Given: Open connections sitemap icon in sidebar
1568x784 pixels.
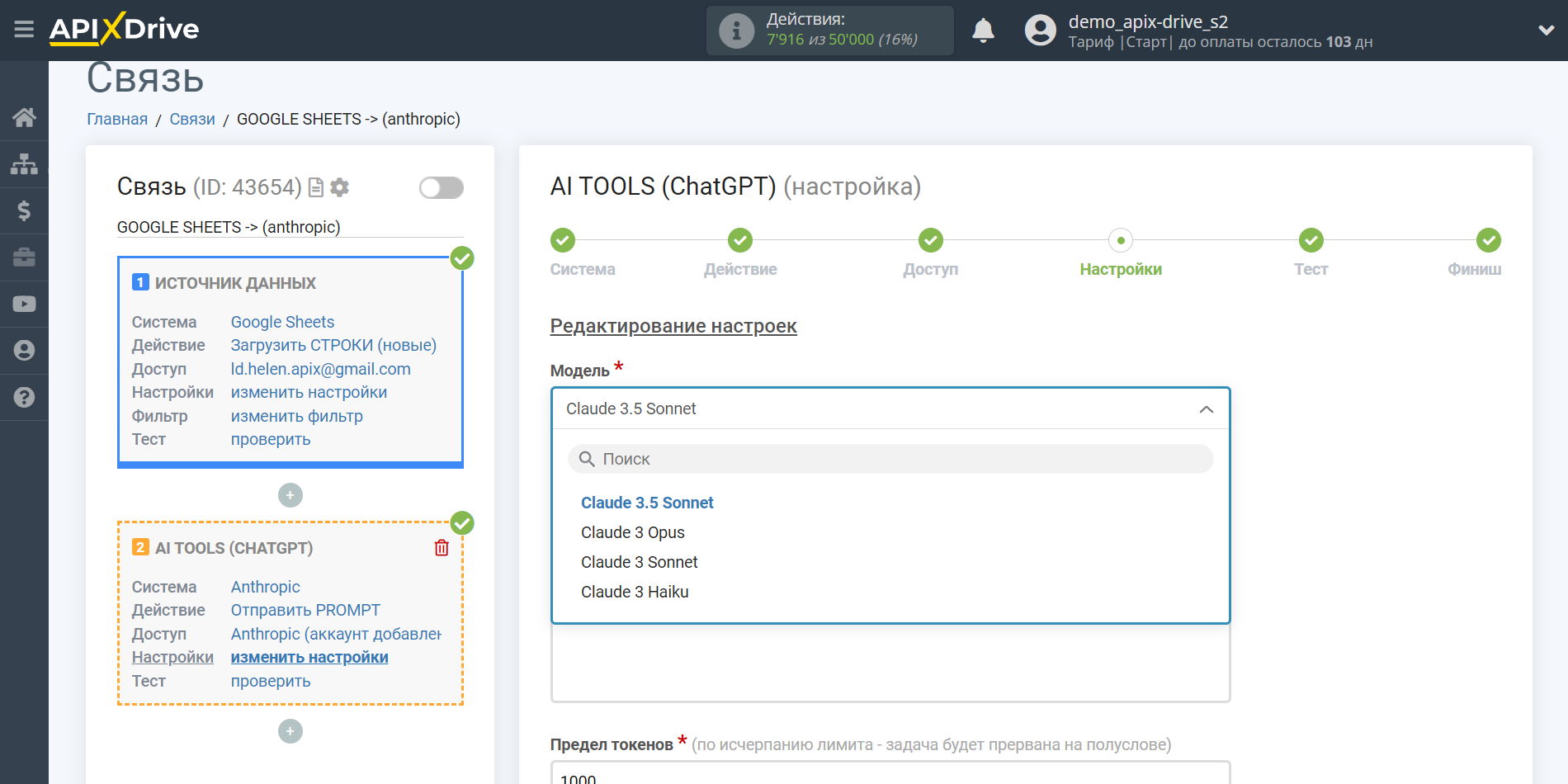Looking at the screenshot, I should pos(24,163).
